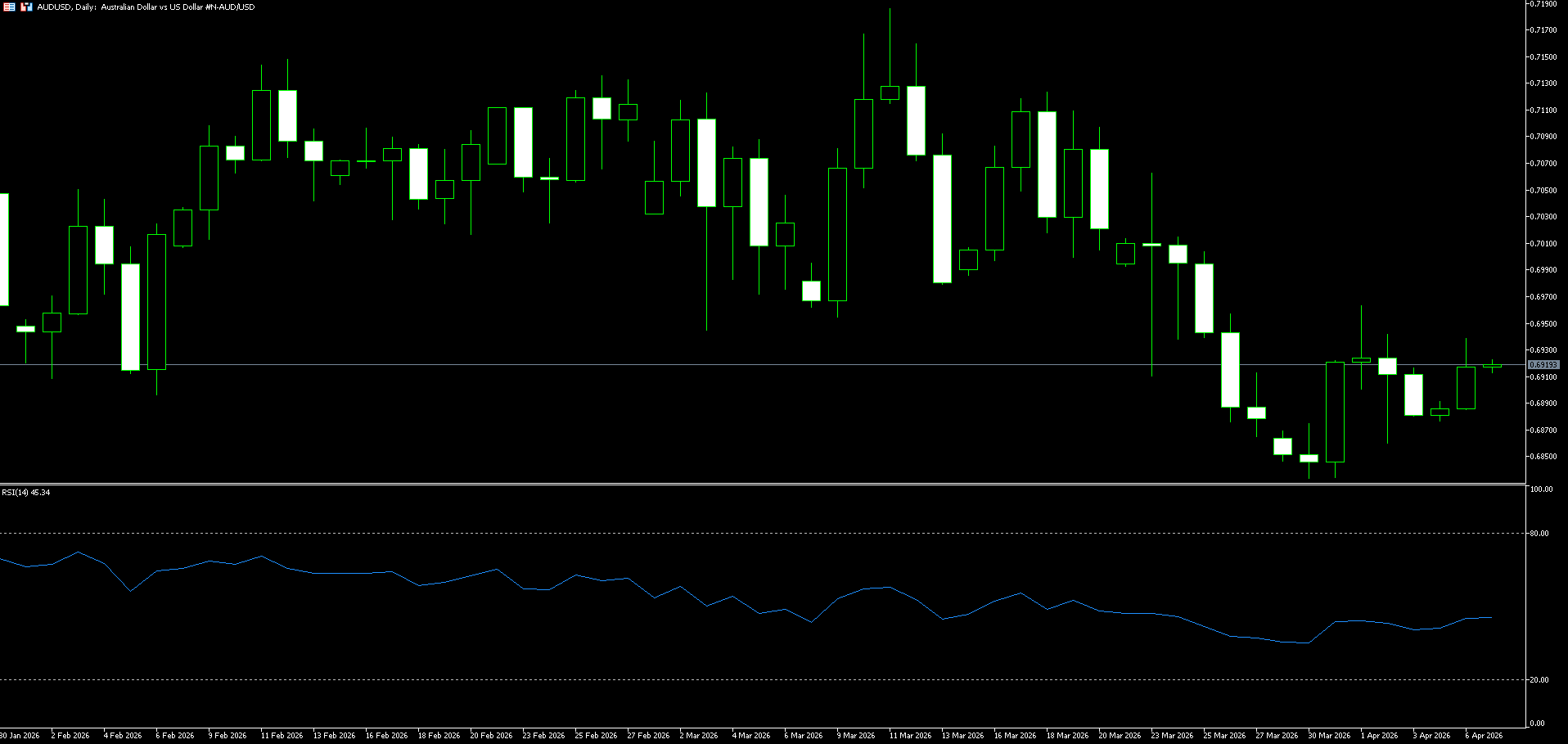1568x744 pixels.
Task: Click the 11 Mar 2026 candle with highest wick
Action: pyautogui.click(x=890, y=92)
